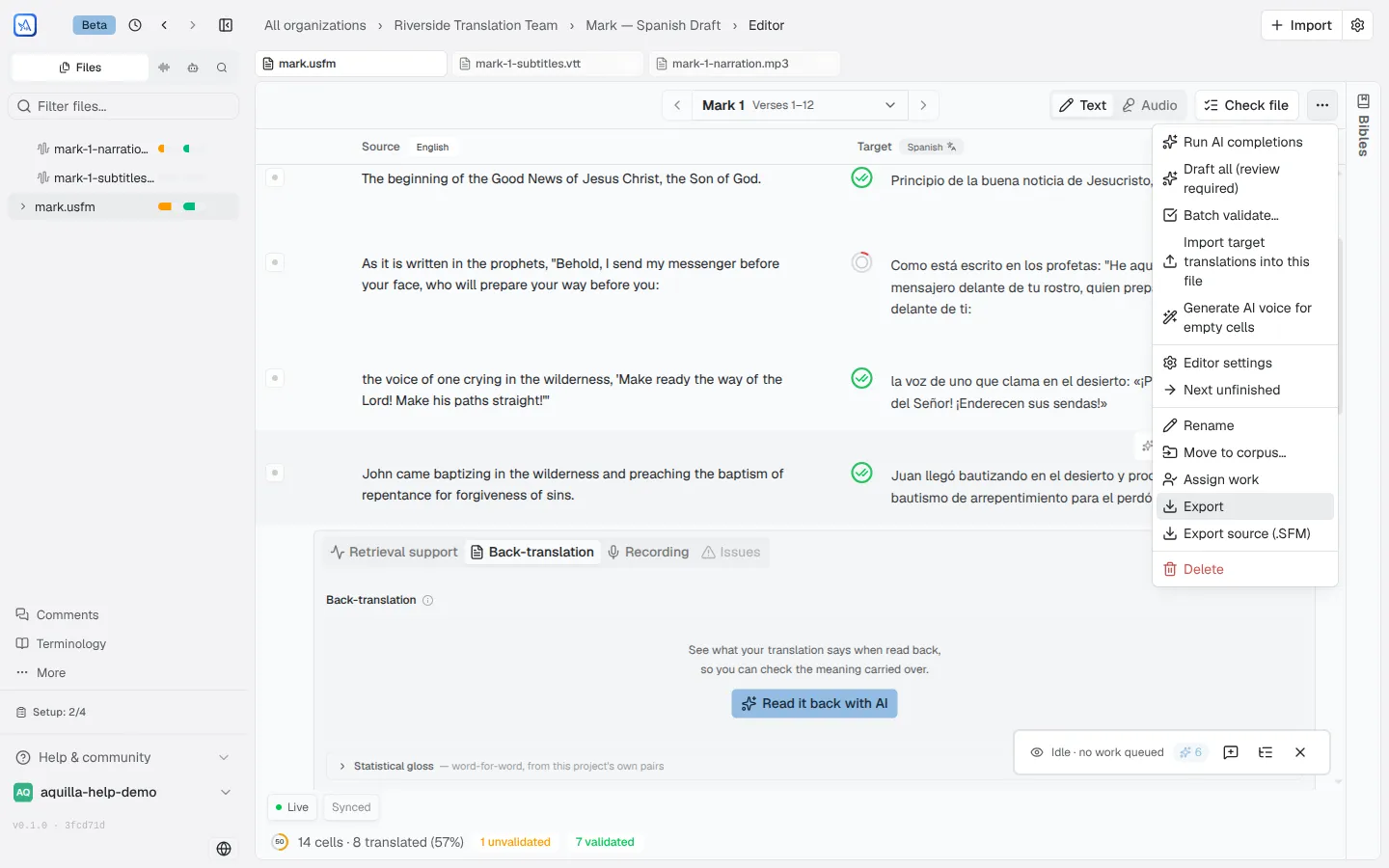Click Read it back with AI
The image size is (1389, 868).
(x=814, y=703)
